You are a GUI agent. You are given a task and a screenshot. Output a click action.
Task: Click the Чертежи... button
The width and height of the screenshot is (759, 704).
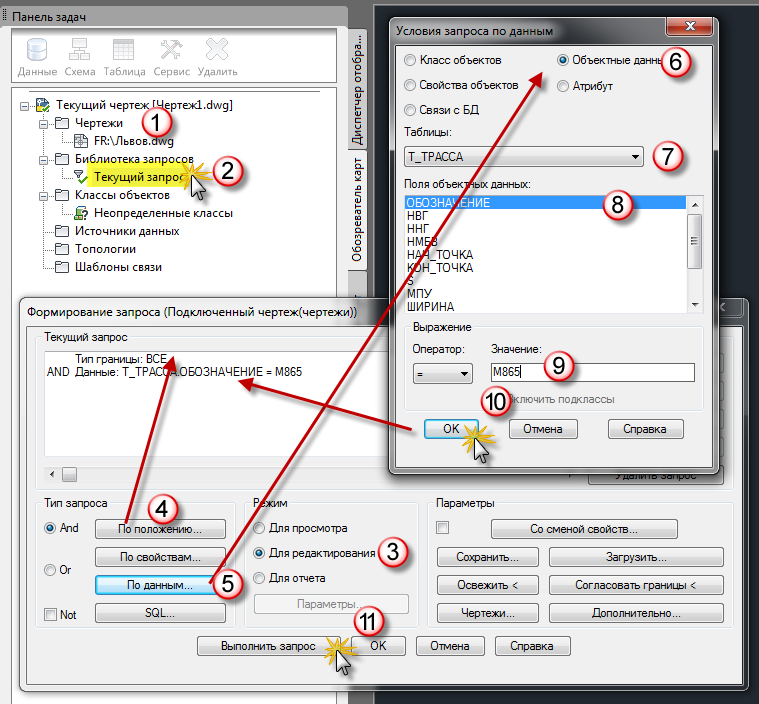(487, 613)
